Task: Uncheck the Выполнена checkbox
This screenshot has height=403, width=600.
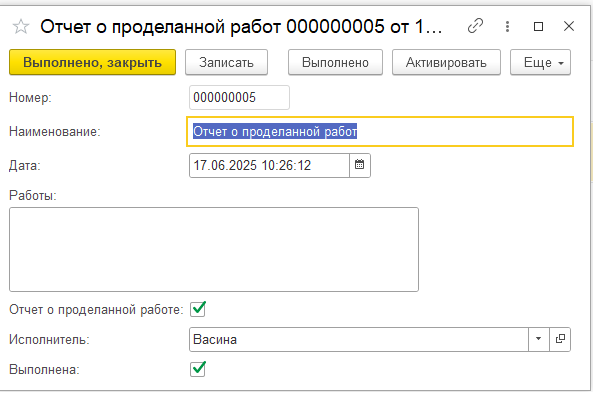Action: pyautogui.click(x=198, y=369)
